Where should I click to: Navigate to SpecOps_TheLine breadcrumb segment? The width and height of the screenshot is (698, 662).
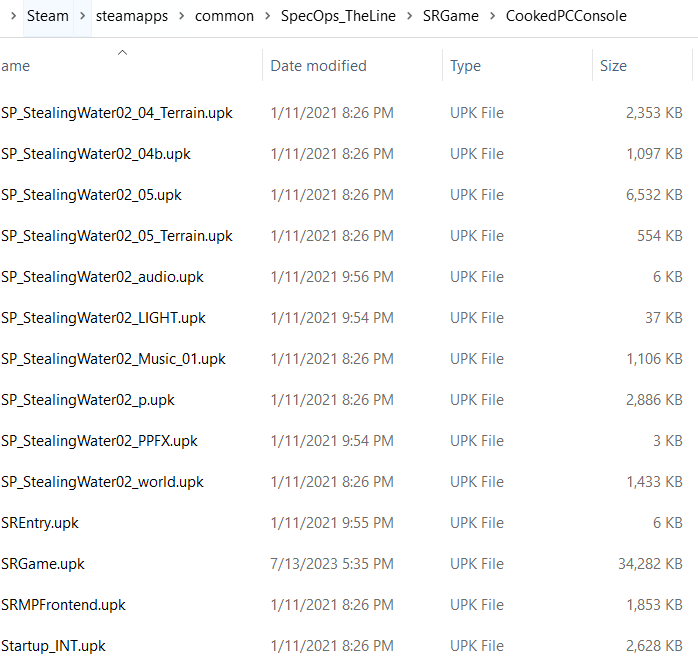[338, 16]
